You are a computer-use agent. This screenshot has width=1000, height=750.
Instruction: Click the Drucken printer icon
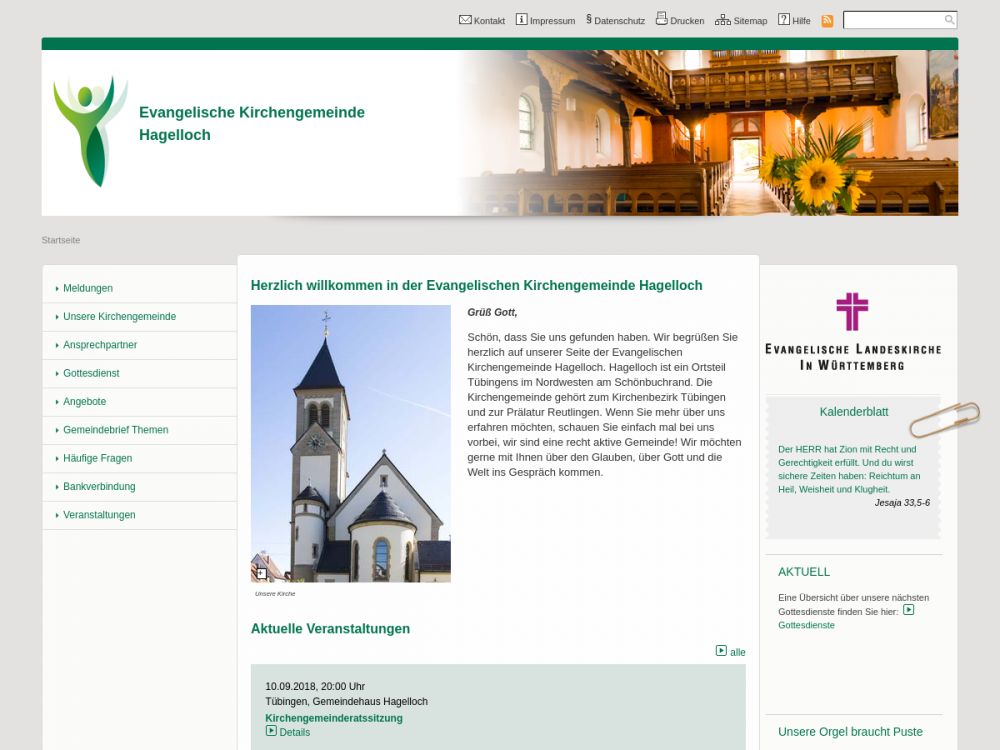[661, 19]
